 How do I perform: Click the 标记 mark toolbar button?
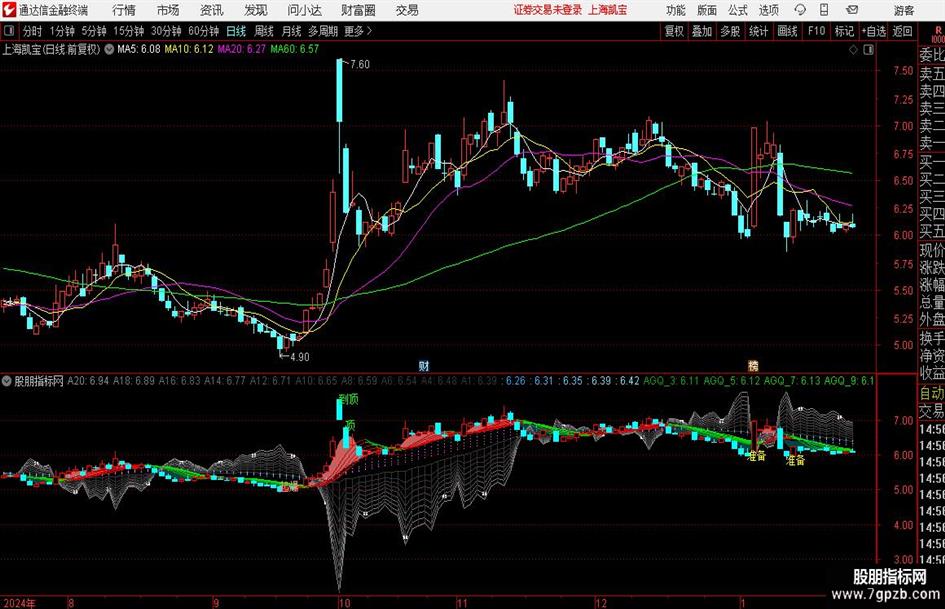tap(844, 31)
